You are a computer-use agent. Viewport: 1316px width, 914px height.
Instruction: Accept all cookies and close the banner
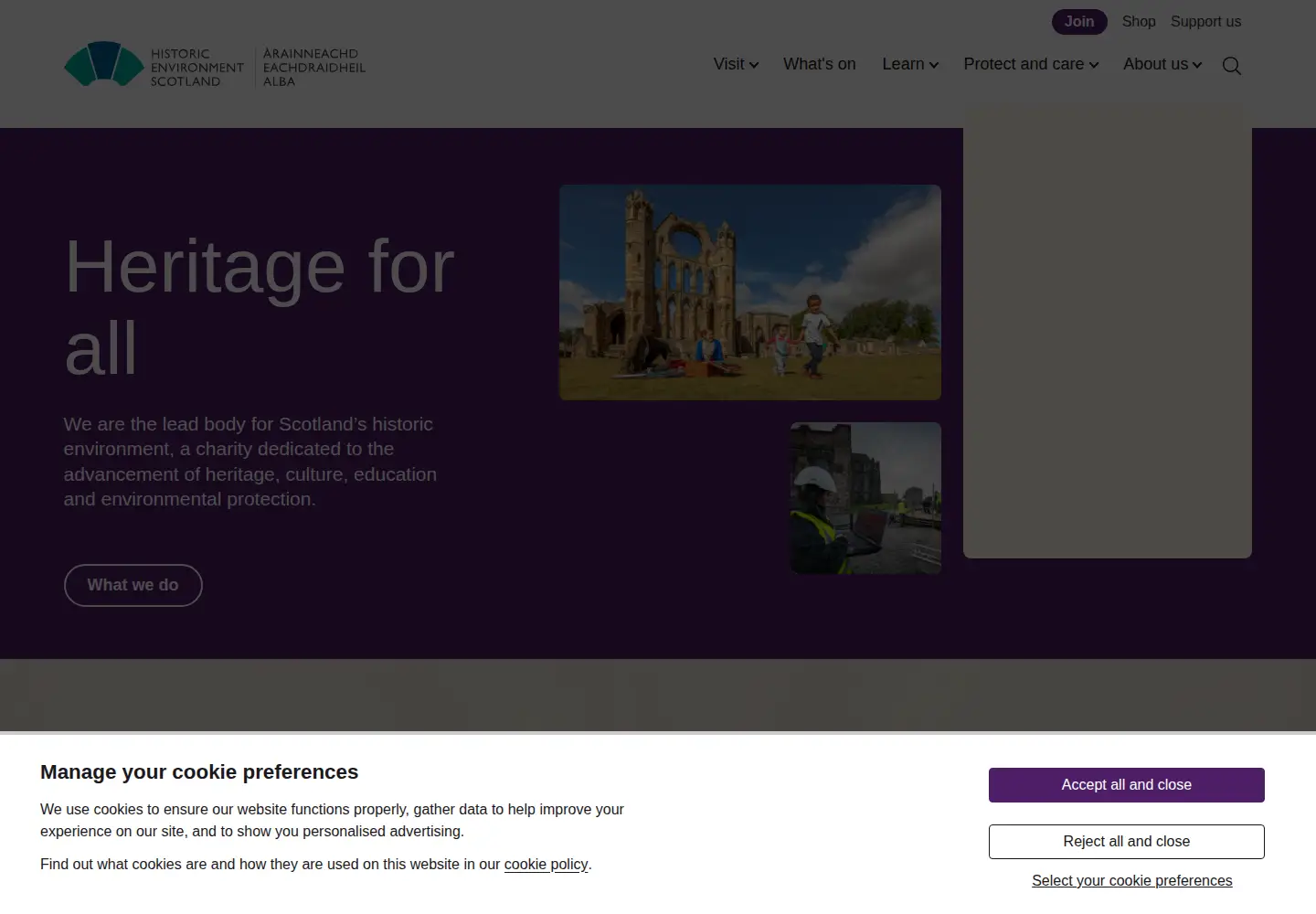click(x=1127, y=785)
